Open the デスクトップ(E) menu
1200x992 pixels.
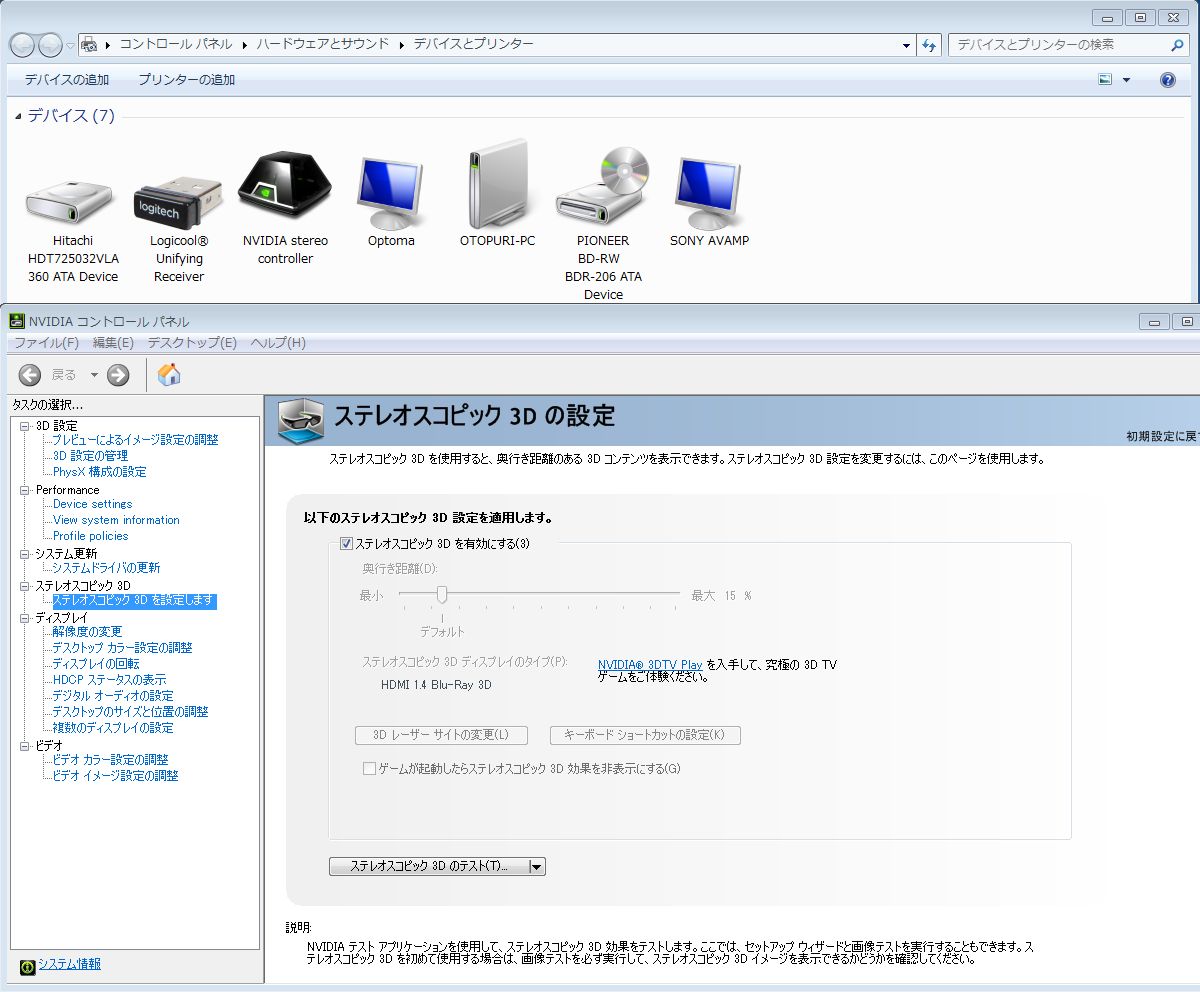[192, 343]
